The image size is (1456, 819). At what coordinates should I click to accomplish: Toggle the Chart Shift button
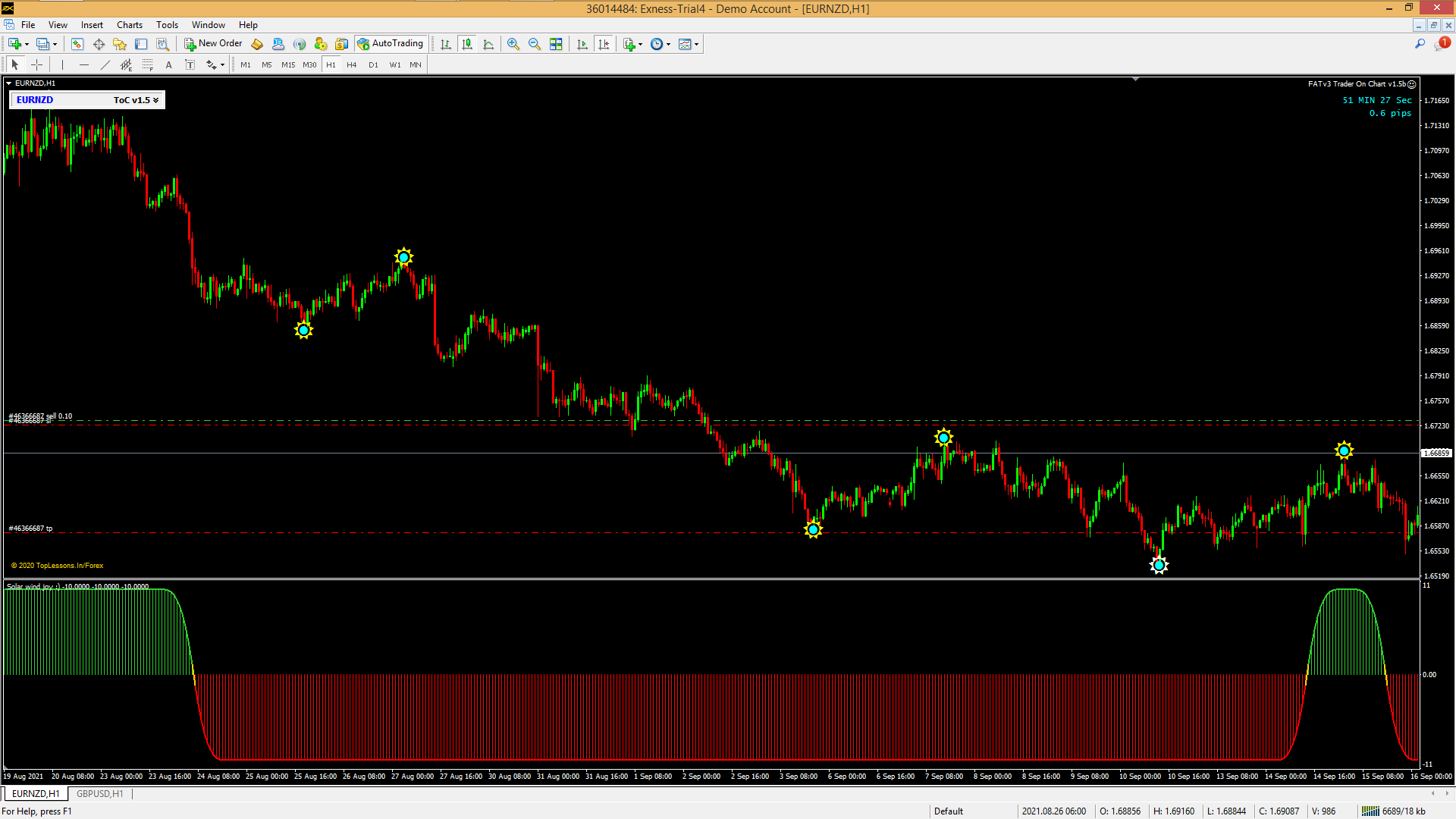[x=604, y=44]
